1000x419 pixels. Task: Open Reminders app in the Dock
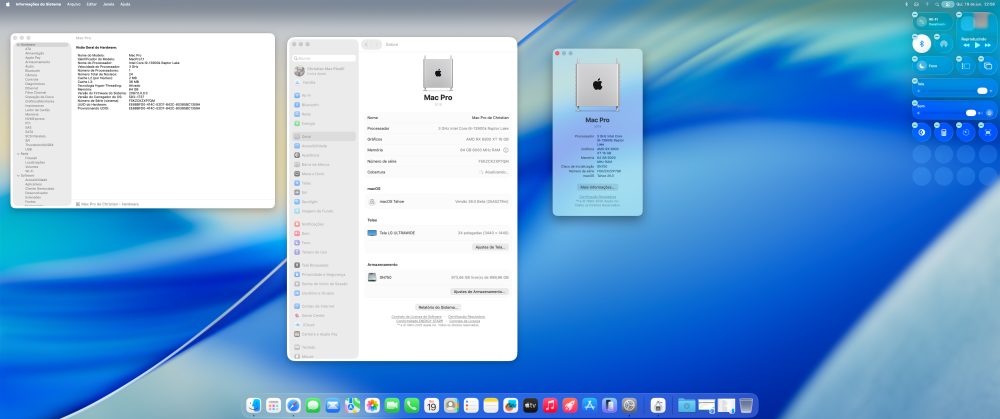[x=471, y=405]
